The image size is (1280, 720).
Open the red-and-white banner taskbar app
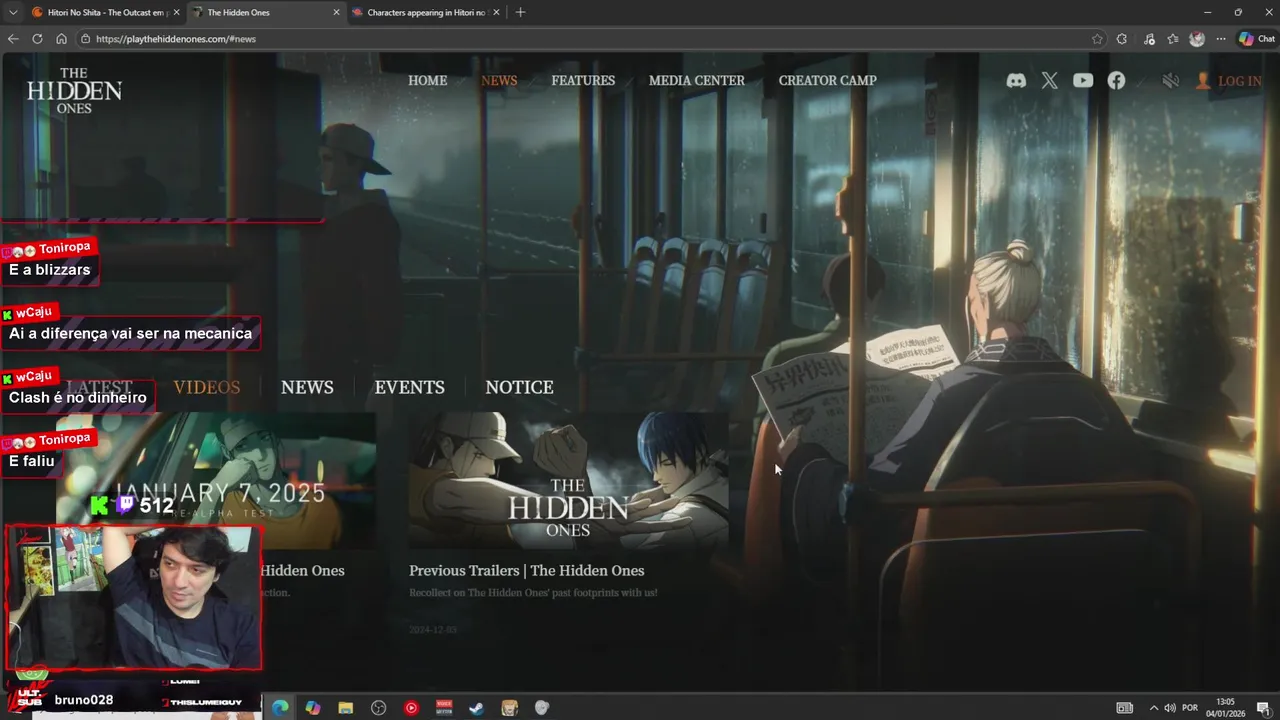click(x=444, y=708)
